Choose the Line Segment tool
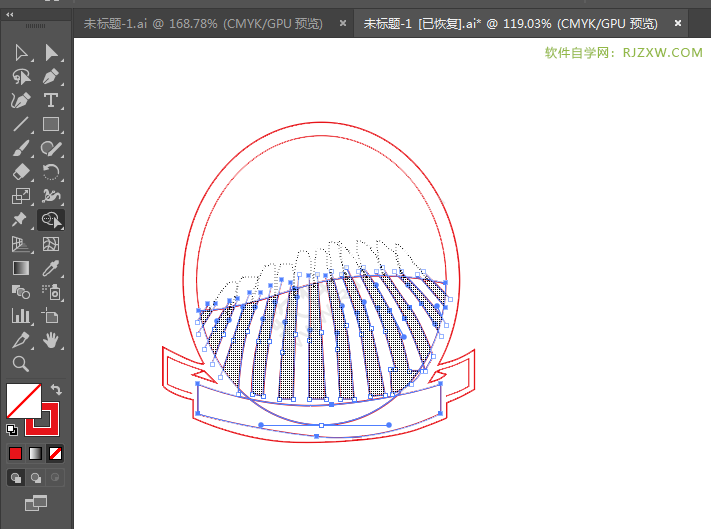Image resolution: width=711 pixels, height=529 pixels. tap(21, 124)
